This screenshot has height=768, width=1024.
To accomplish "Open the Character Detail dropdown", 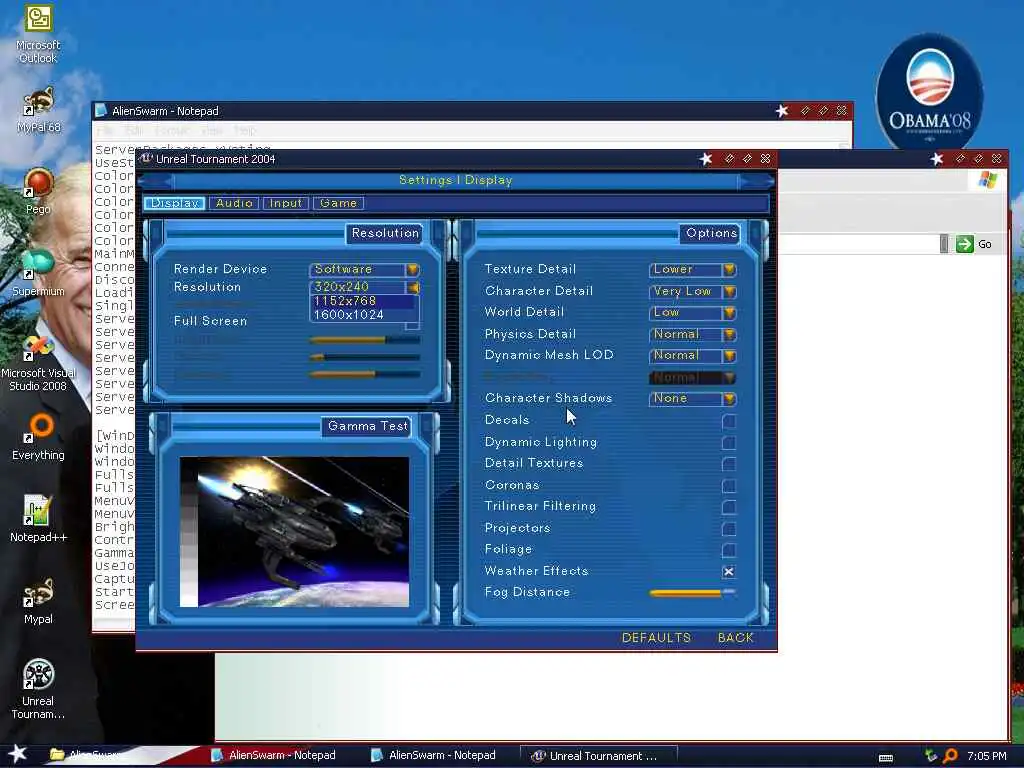I will (x=692, y=291).
